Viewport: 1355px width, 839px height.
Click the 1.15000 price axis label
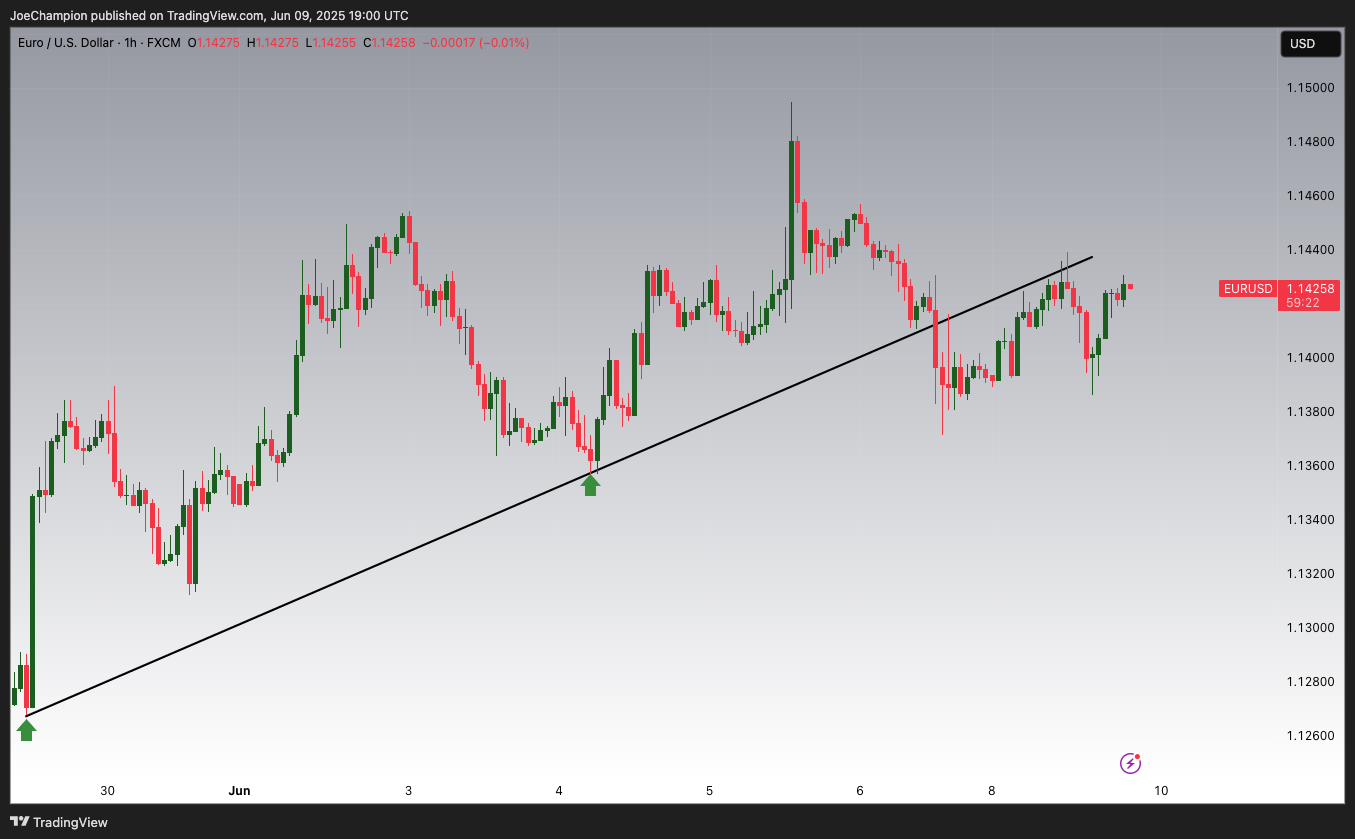(1309, 88)
